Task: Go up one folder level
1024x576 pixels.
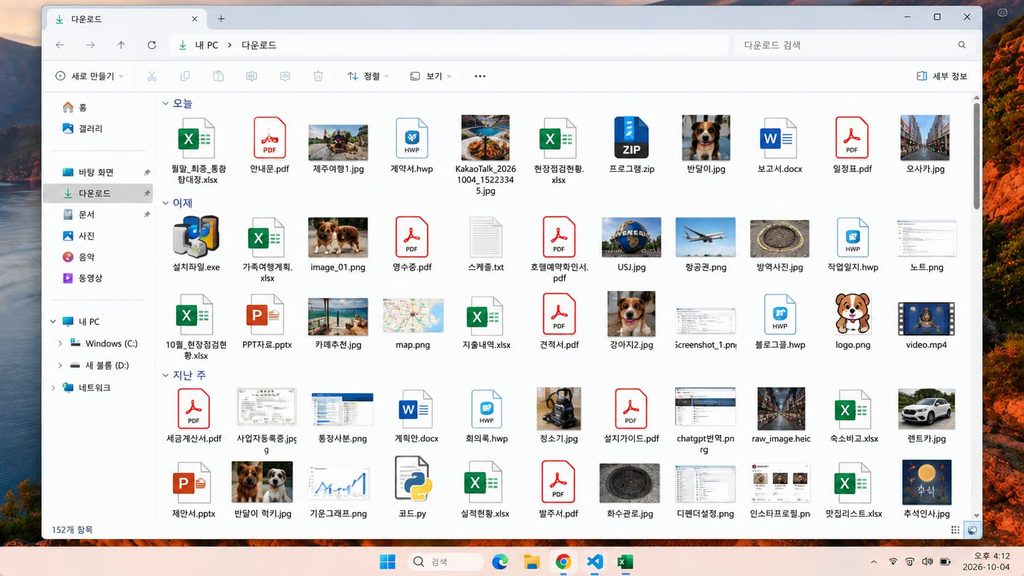Action: (x=121, y=45)
